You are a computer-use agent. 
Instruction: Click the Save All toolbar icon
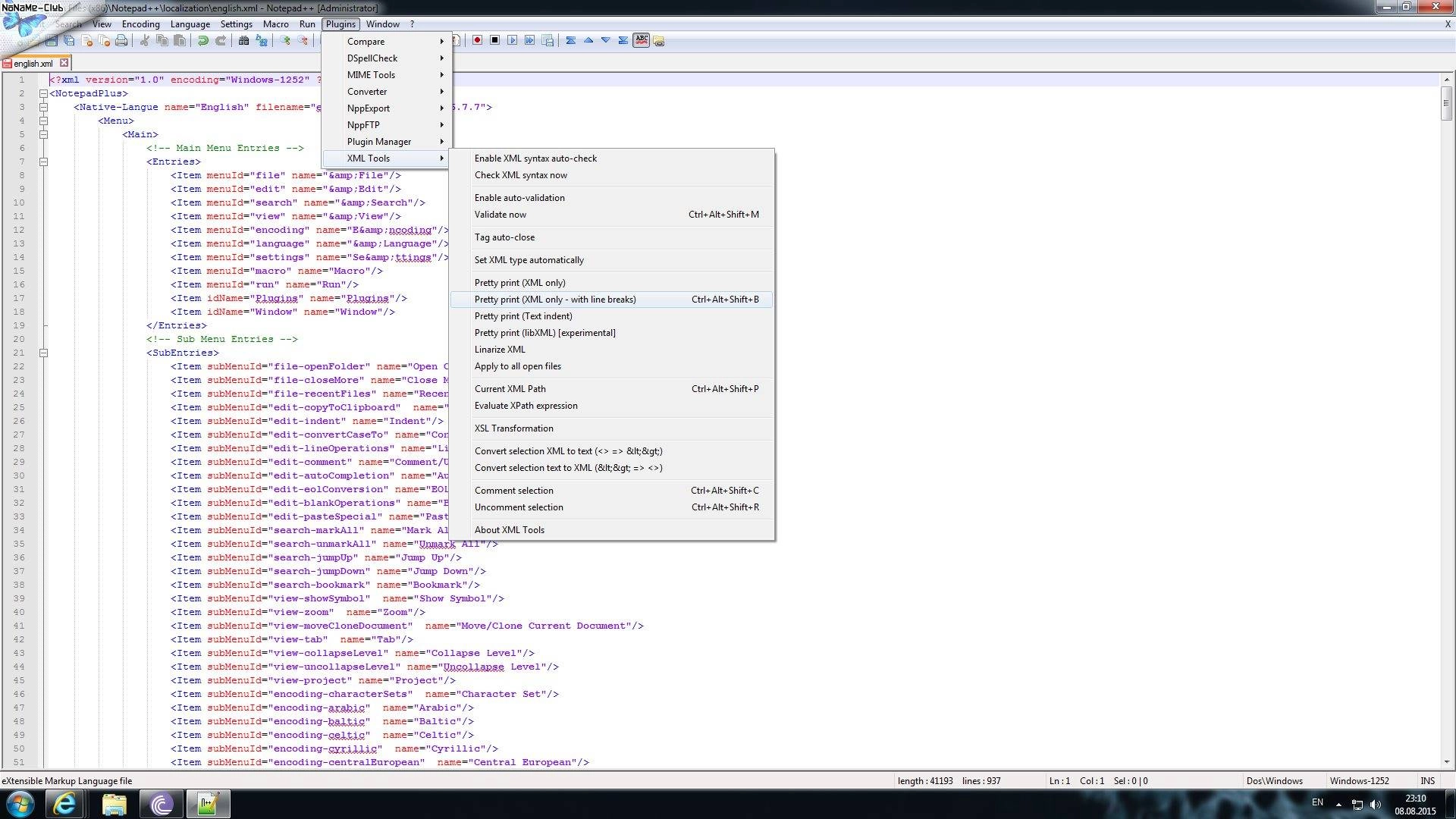69,40
